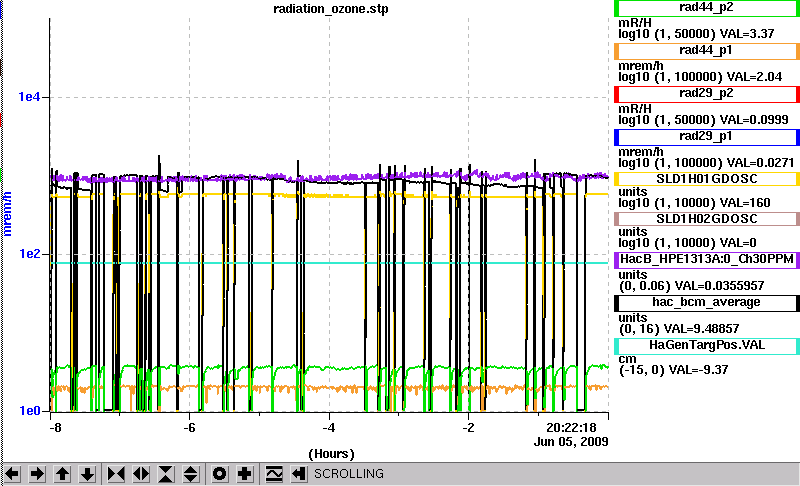This screenshot has width=800, height=486.
Task: Select the HacB_HPE1313A:0_Ch30PPM legend entry
Action: click(x=706, y=259)
